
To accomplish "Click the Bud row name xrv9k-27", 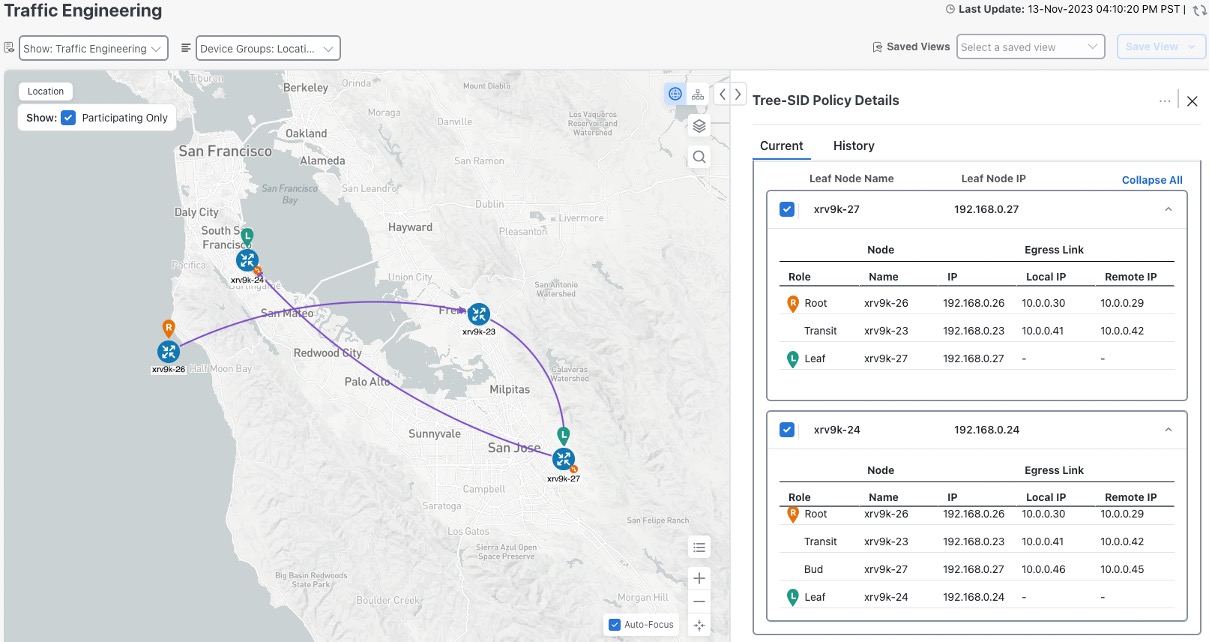I will coord(886,569).
